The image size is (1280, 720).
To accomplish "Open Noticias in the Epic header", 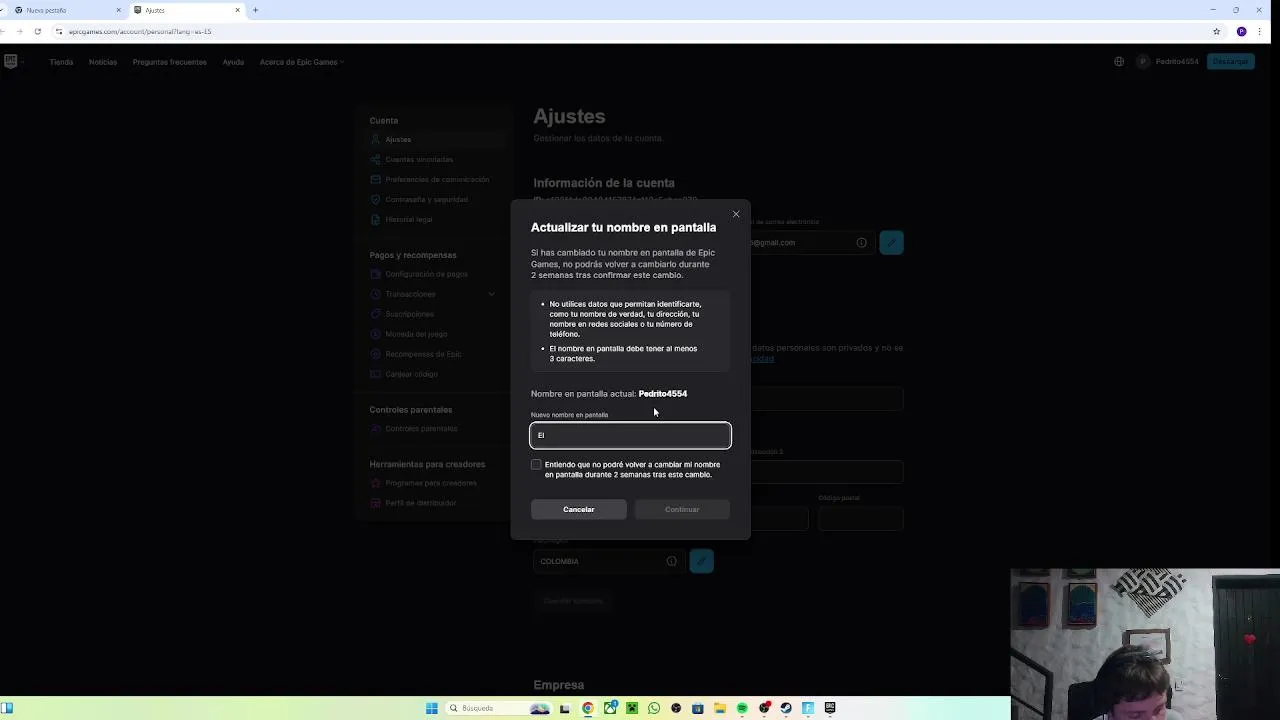I will [x=103, y=62].
